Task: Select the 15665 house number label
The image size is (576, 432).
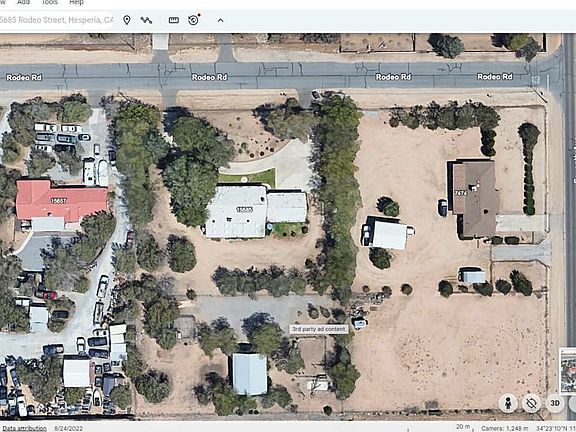Action: 244,210
